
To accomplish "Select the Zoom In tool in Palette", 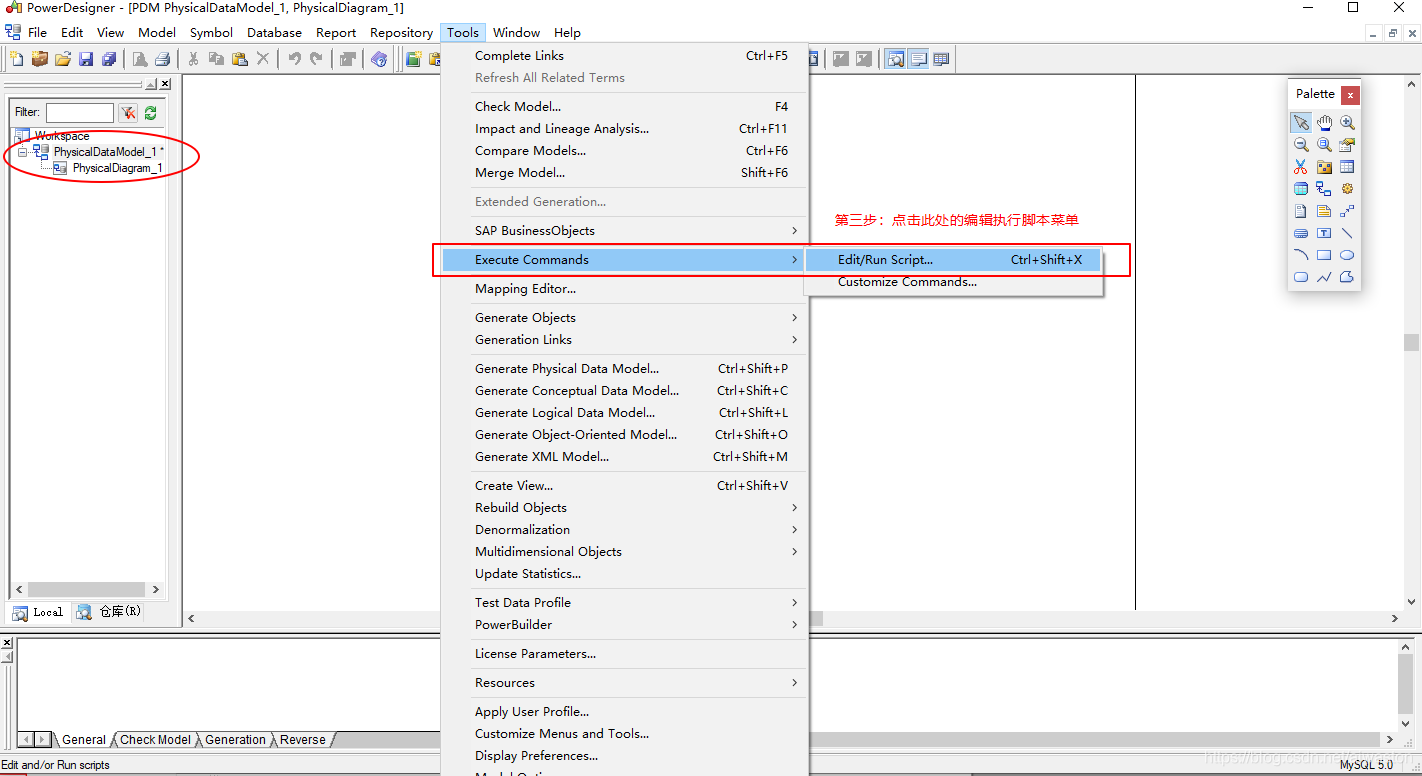I will coord(1347,123).
